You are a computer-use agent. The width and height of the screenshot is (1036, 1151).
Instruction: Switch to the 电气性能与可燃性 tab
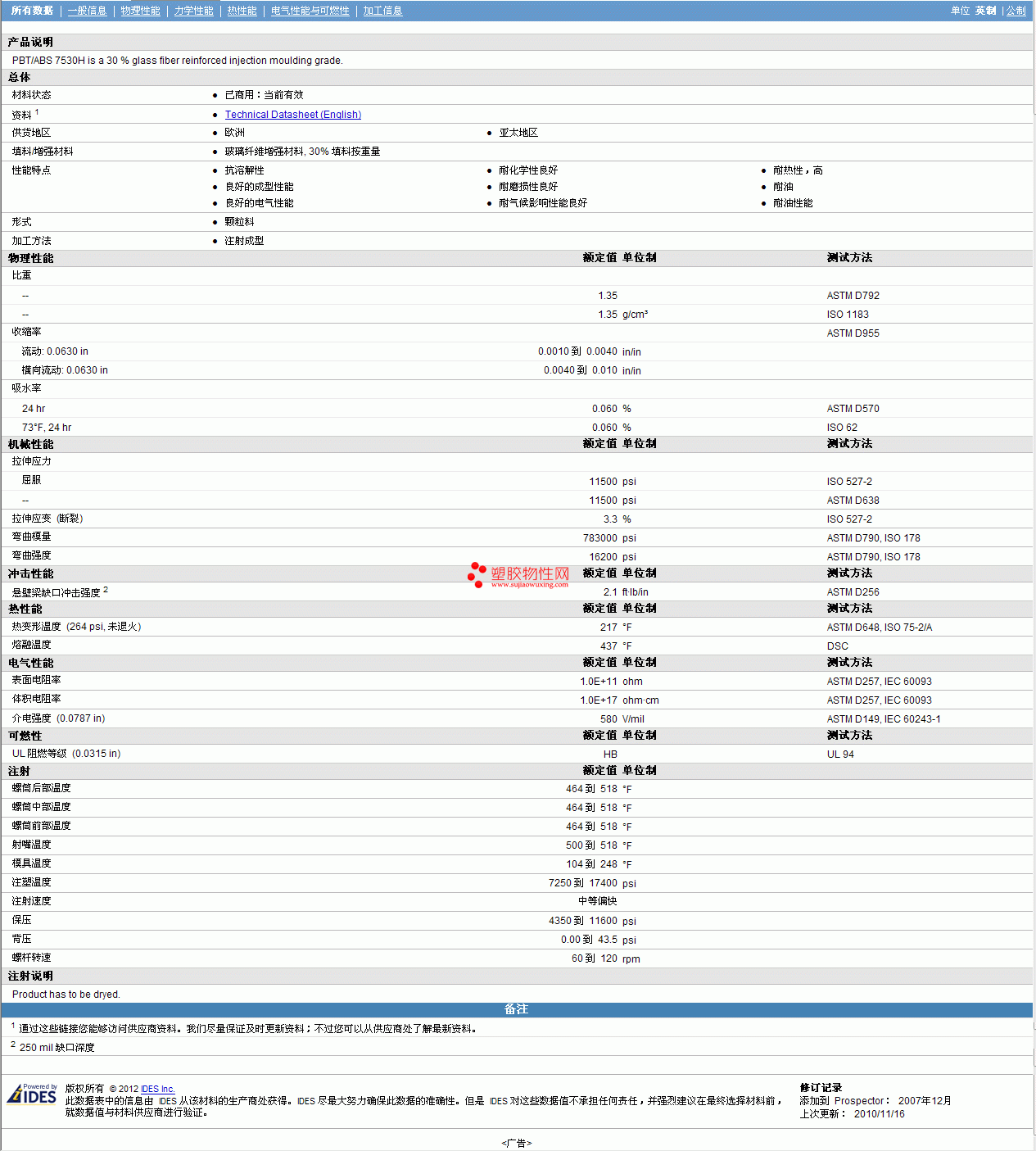(x=310, y=11)
